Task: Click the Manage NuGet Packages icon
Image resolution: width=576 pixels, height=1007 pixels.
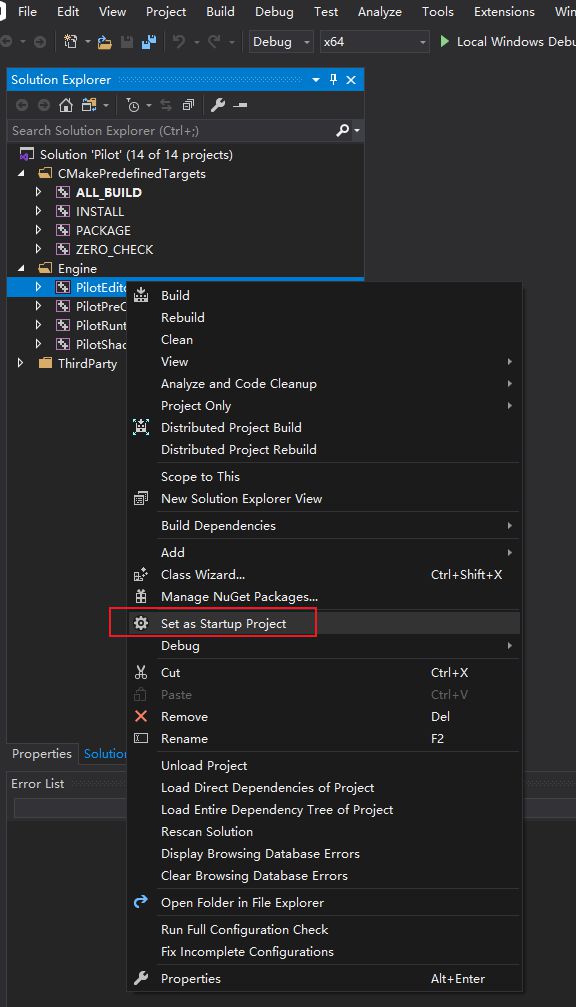Action: [x=141, y=596]
